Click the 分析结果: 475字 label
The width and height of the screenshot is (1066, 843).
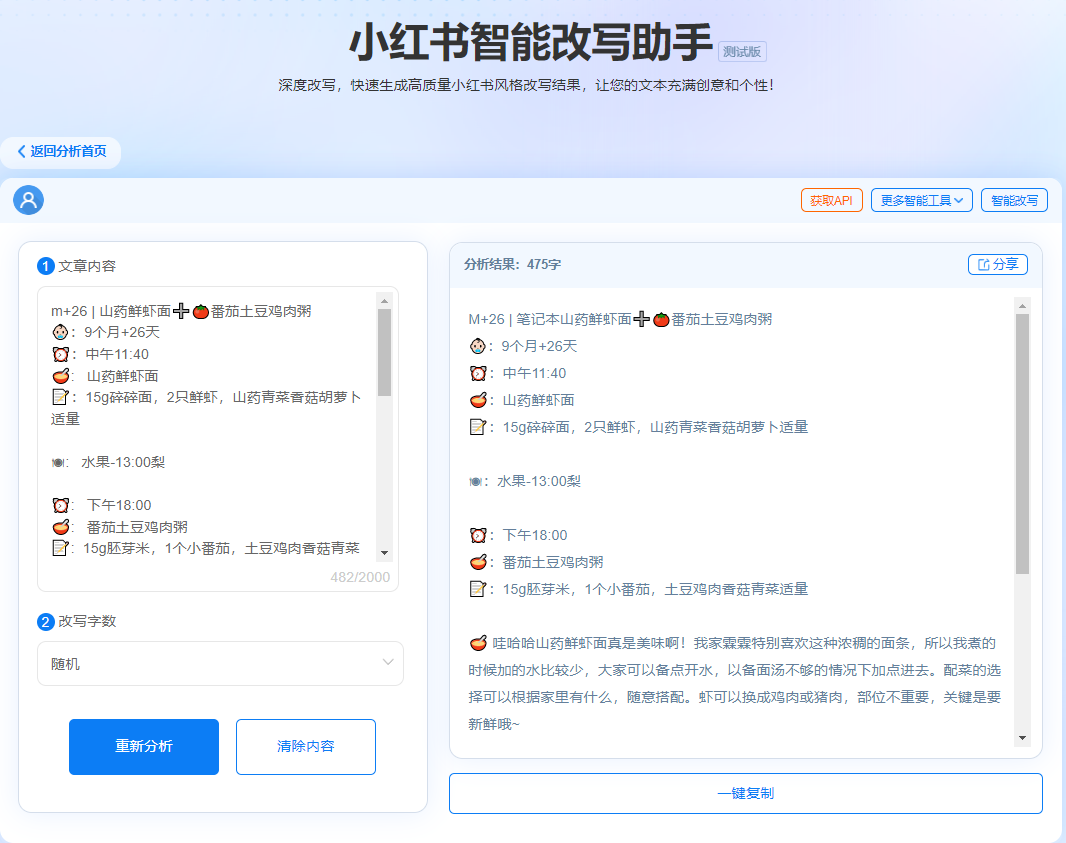513,264
